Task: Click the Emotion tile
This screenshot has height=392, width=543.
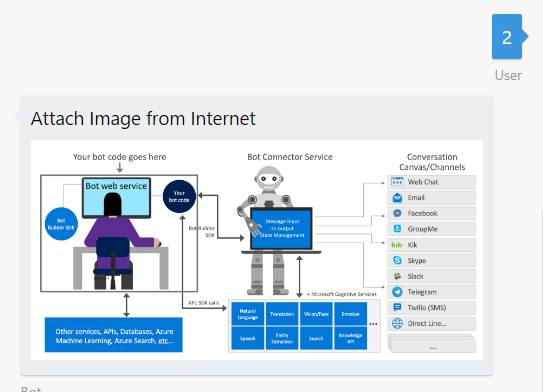Action: [x=350, y=314]
